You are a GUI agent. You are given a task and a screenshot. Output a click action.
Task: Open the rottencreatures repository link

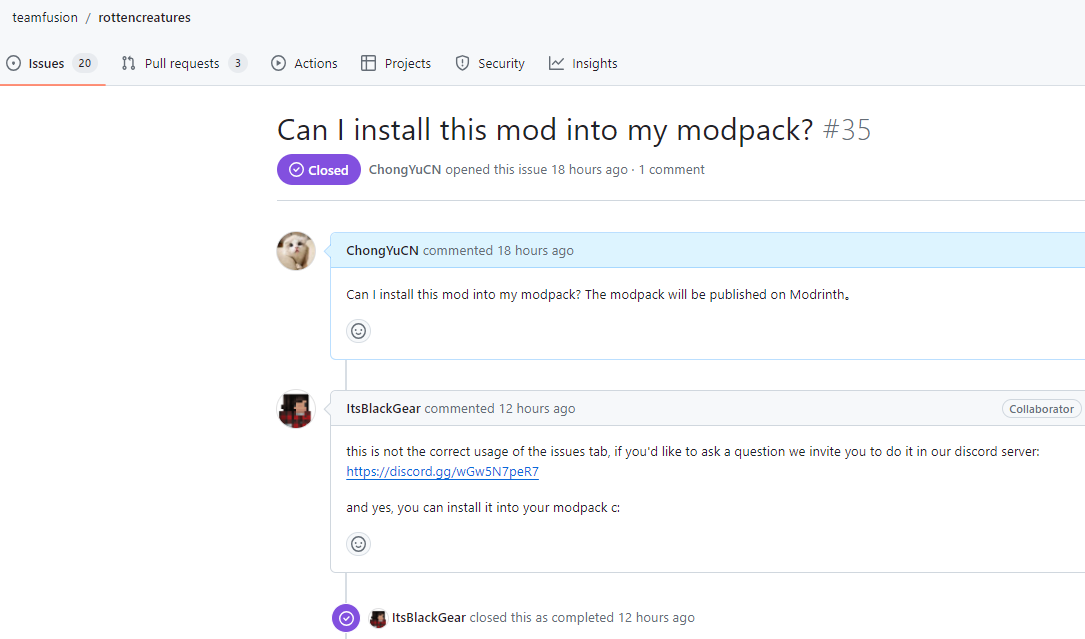(x=144, y=17)
